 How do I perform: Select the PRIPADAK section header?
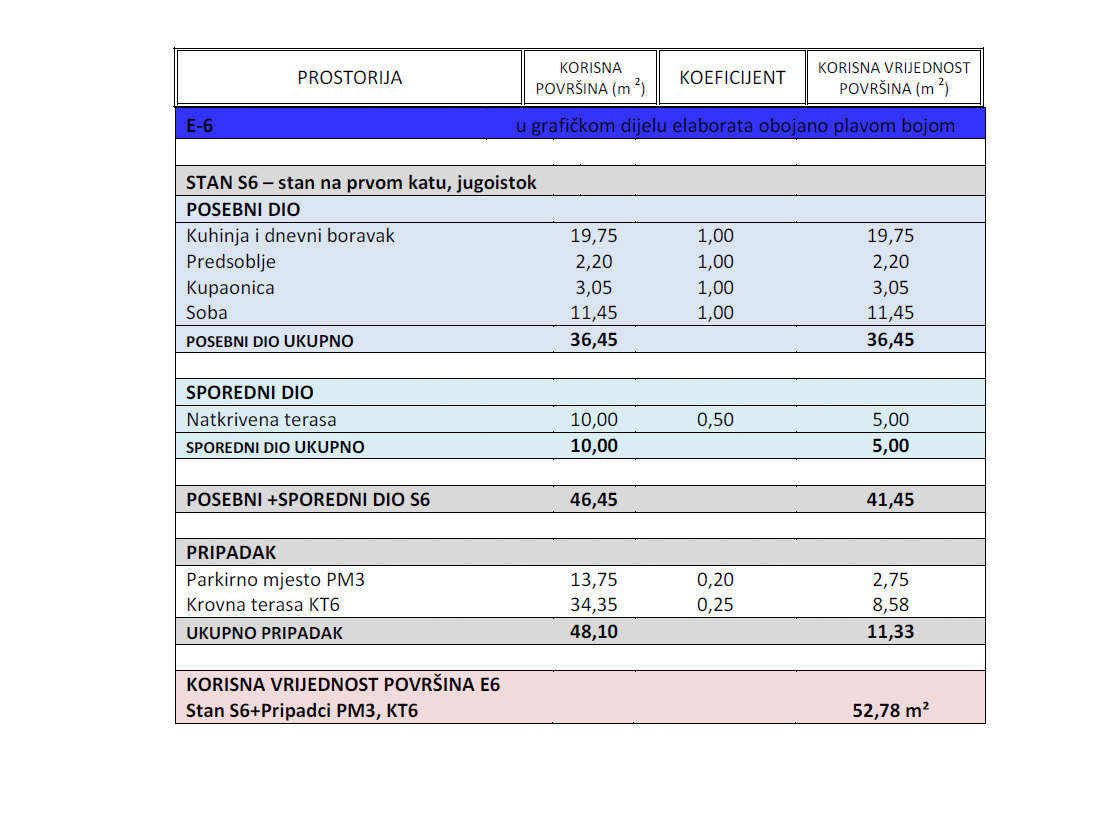[580, 552]
